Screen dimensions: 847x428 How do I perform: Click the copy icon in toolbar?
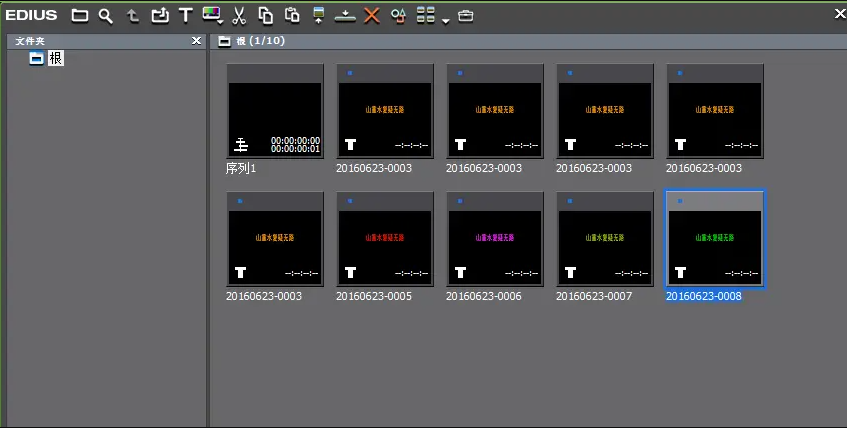click(x=265, y=16)
